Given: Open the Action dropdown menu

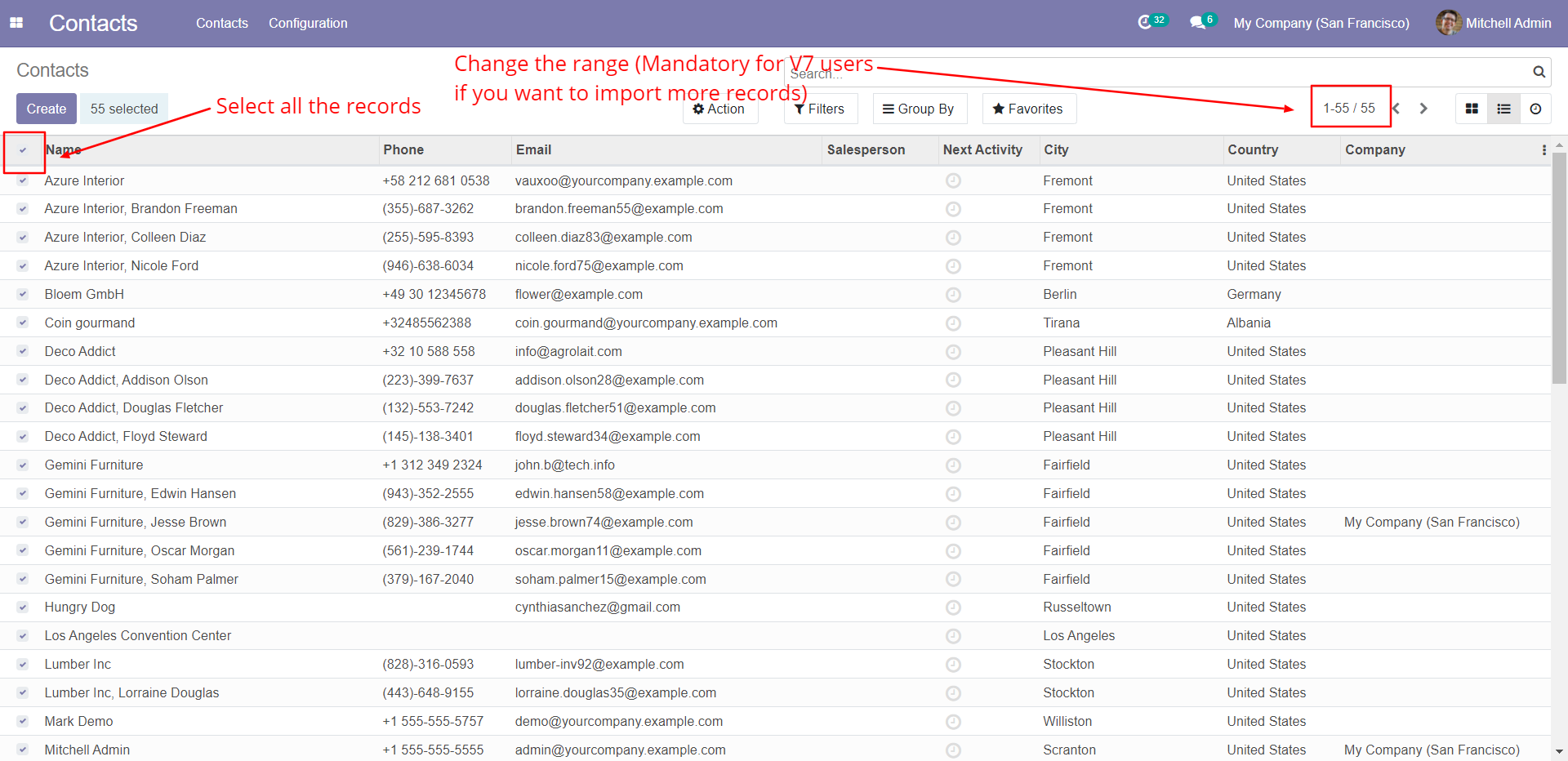Looking at the screenshot, I should [x=719, y=109].
